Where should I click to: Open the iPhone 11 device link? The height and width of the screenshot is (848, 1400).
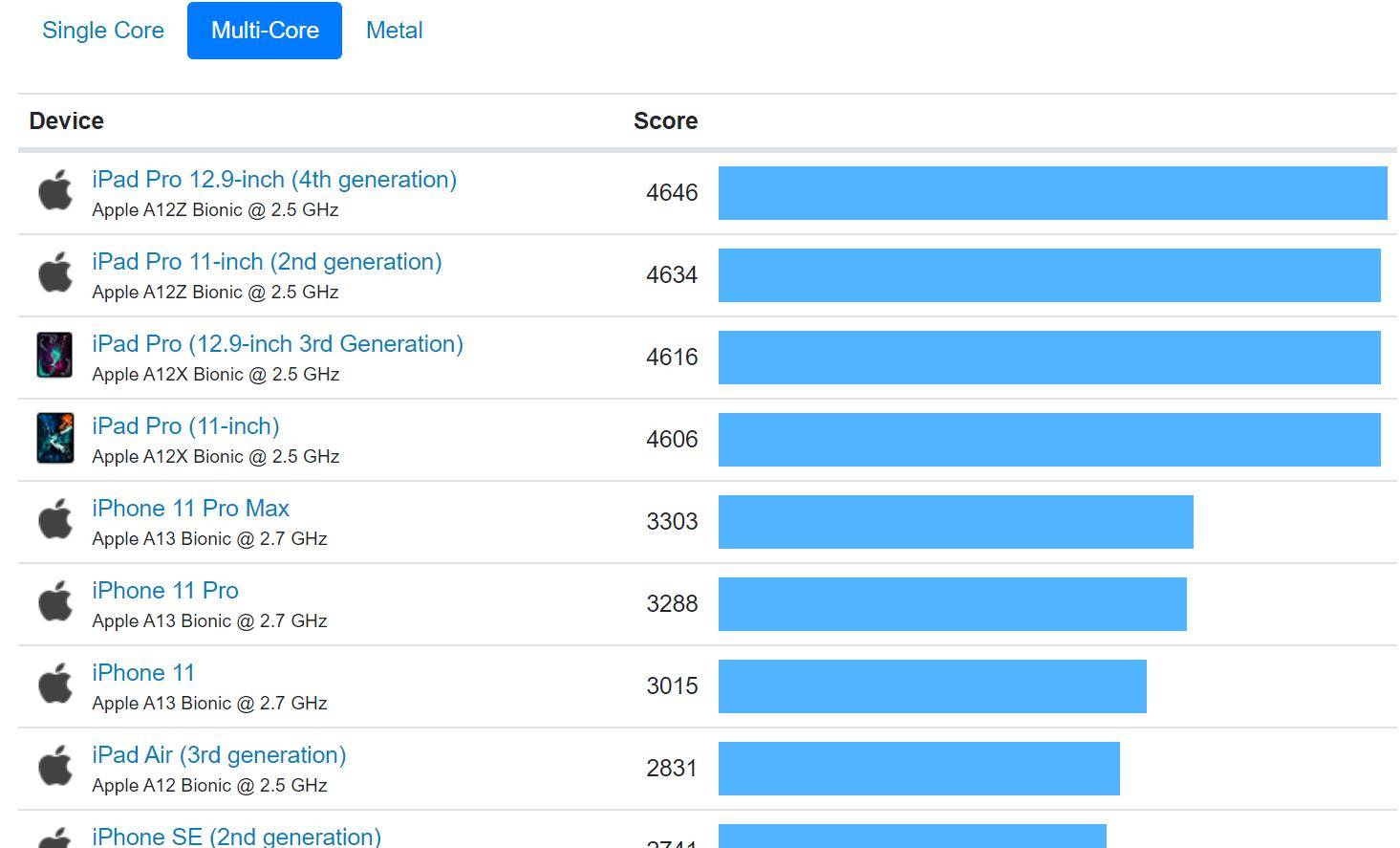tap(143, 673)
